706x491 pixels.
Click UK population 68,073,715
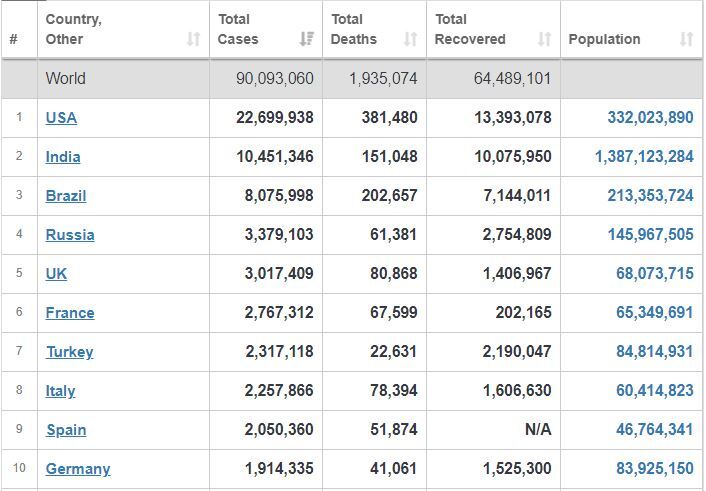(655, 274)
